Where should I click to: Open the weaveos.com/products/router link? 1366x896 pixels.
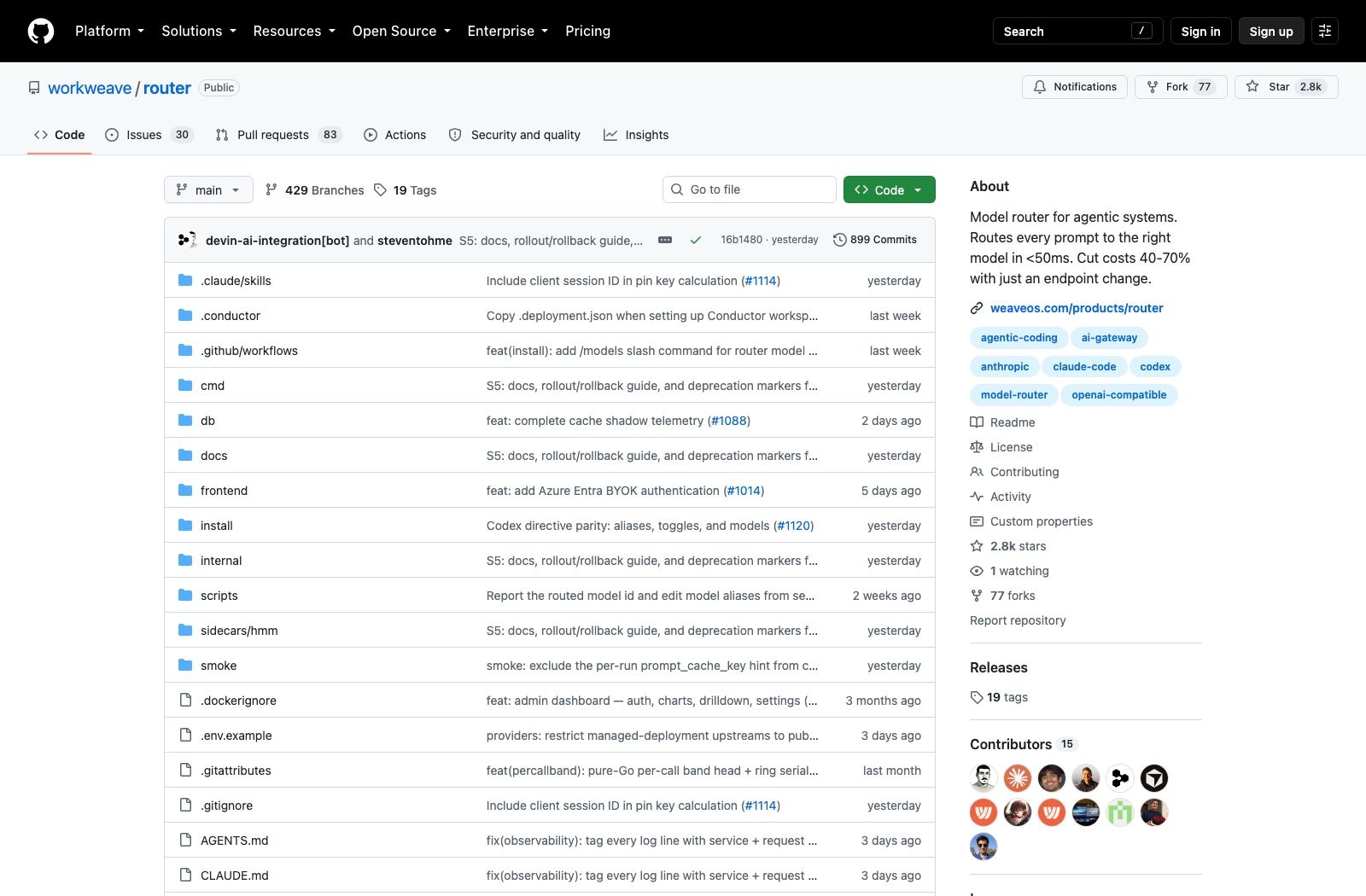(1077, 308)
